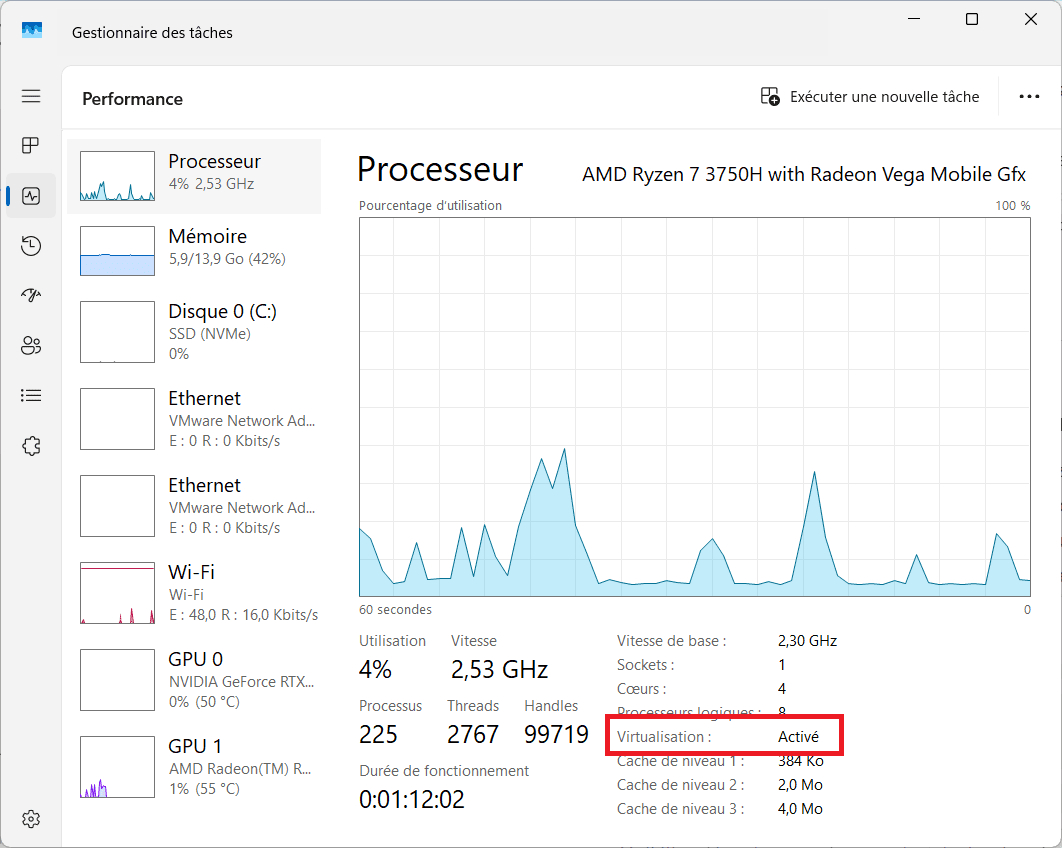
Task: Click the Virtualisation value 'Activé'
Action: 798,737
